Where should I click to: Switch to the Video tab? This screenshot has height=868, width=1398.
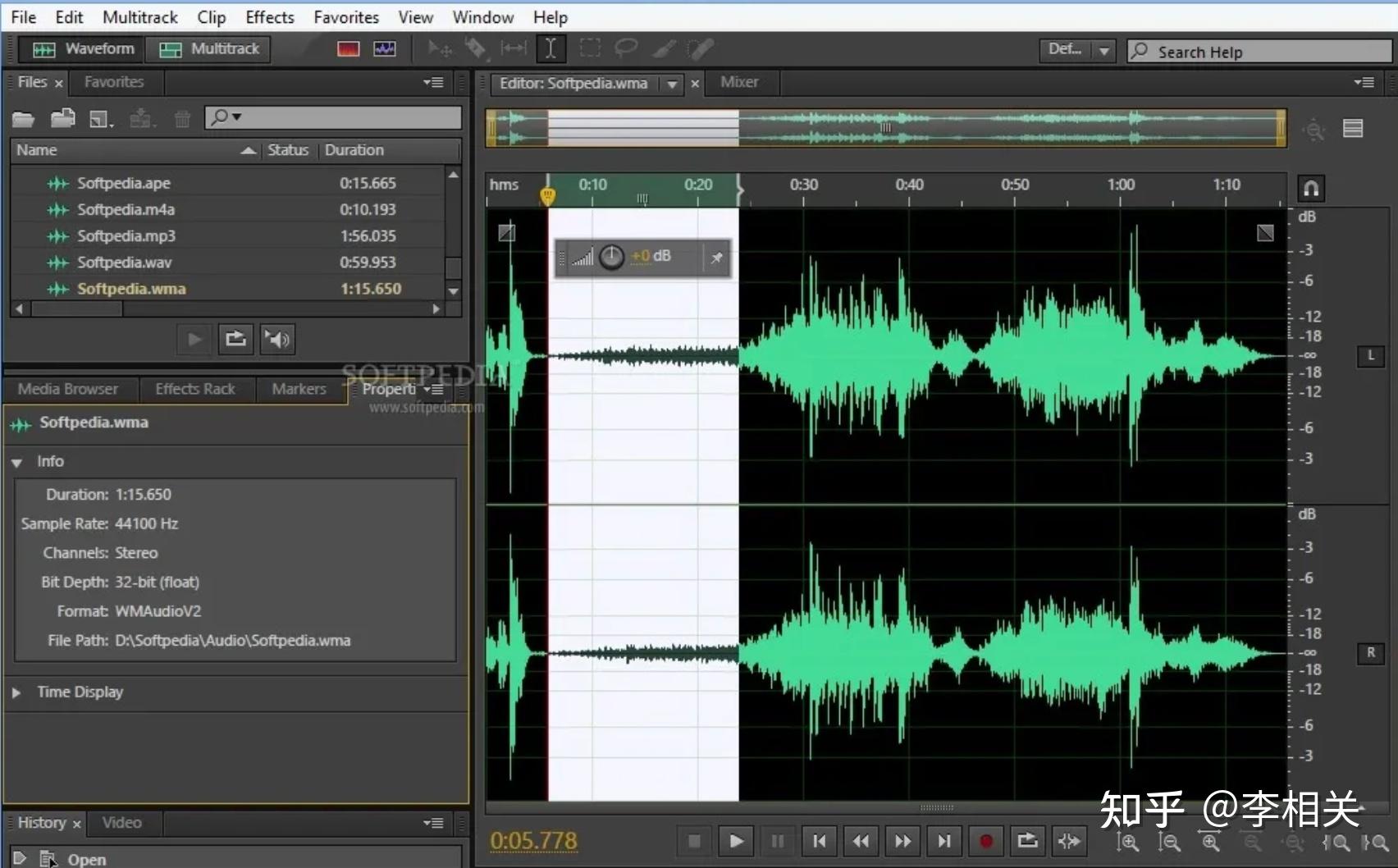[121, 822]
